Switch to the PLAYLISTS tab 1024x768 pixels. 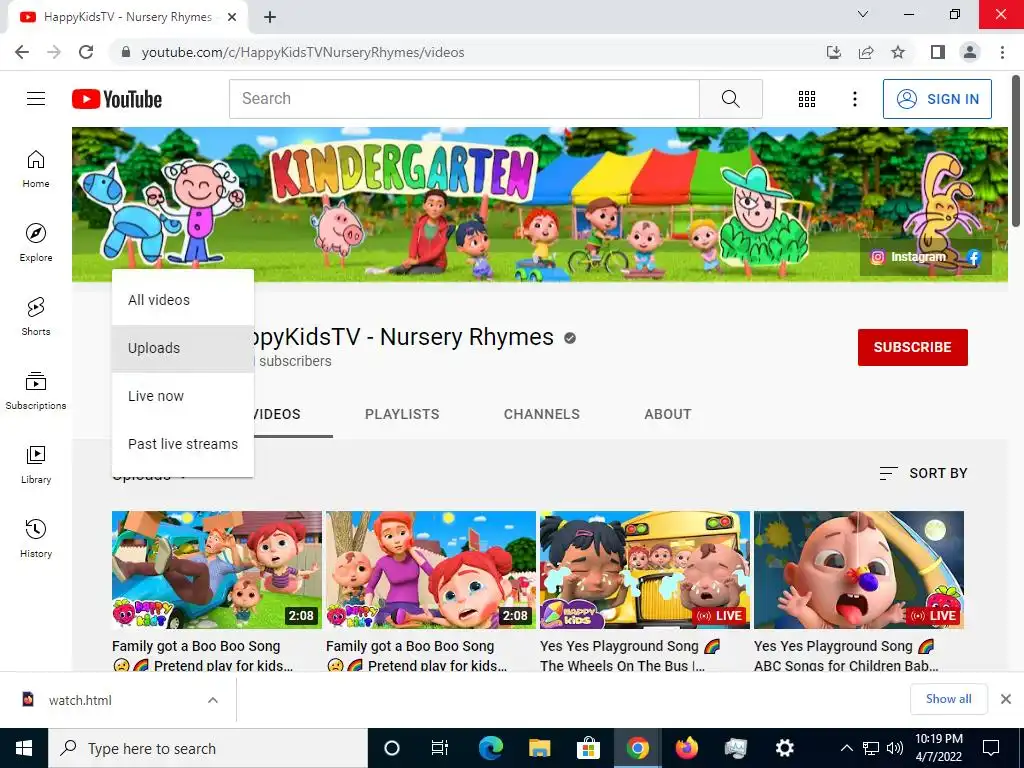[x=402, y=414]
